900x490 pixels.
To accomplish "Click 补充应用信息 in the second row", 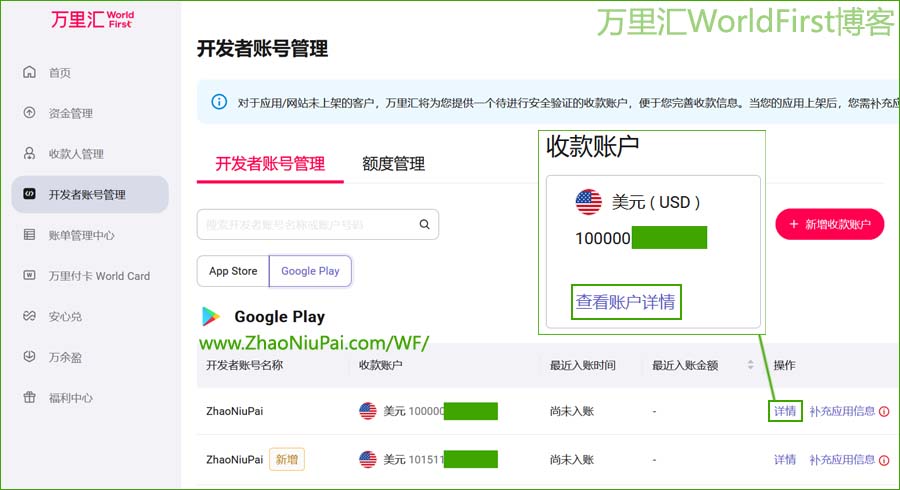I will tap(842, 460).
